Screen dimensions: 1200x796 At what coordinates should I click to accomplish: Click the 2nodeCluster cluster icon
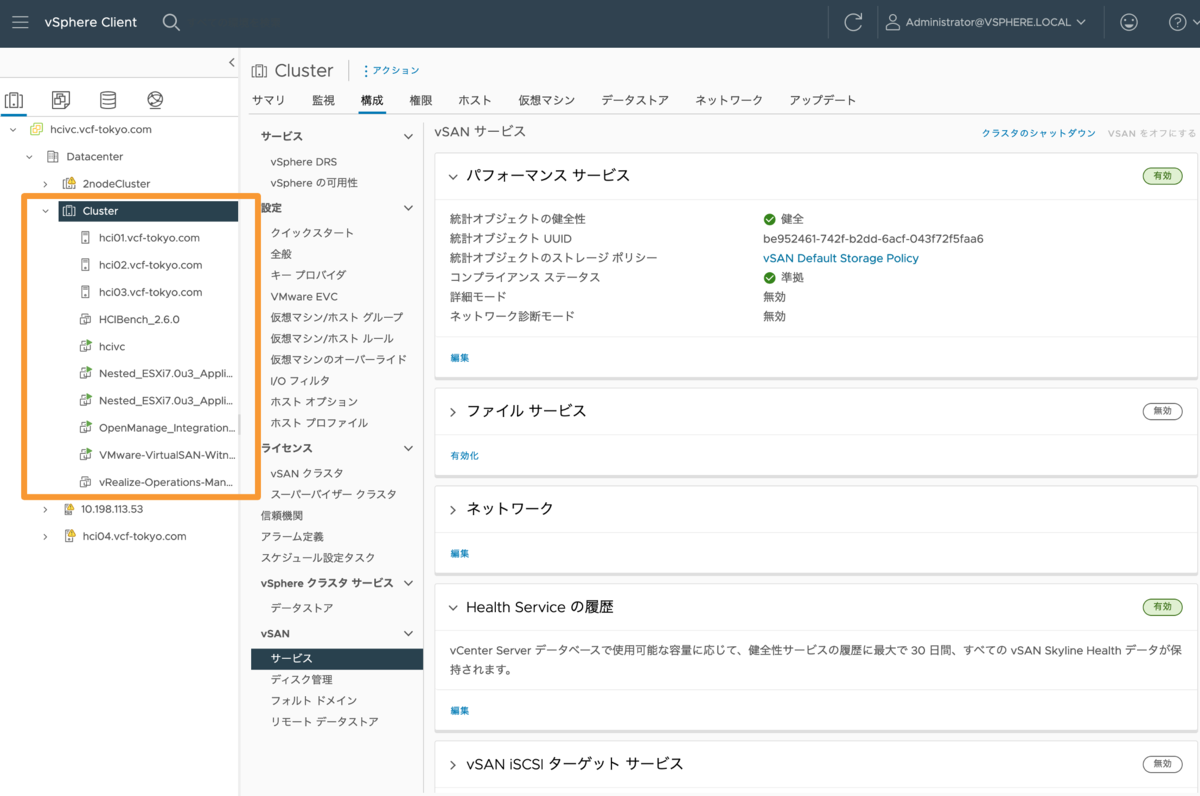point(69,184)
